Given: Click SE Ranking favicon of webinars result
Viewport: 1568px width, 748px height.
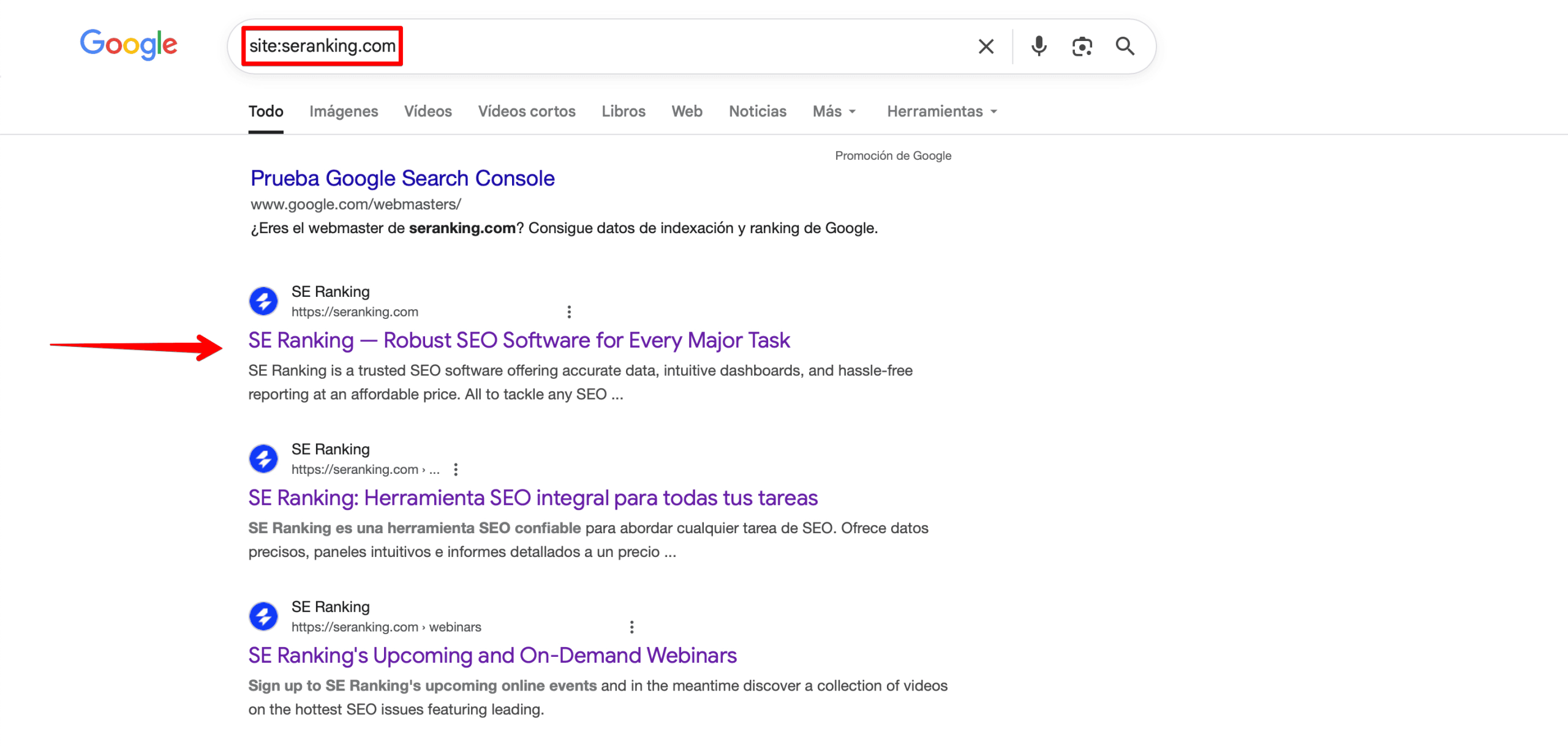Looking at the screenshot, I should [263, 616].
